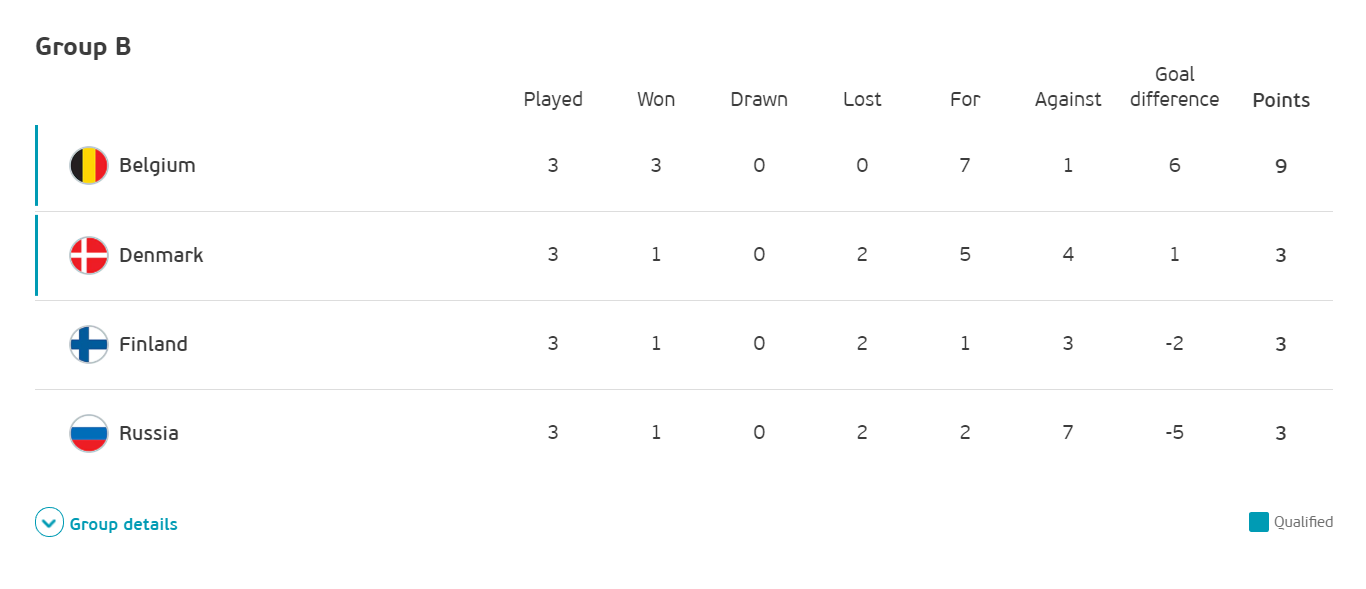This screenshot has height=589, width=1366.
Task: Click the Won column header
Action: coord(656,100)
